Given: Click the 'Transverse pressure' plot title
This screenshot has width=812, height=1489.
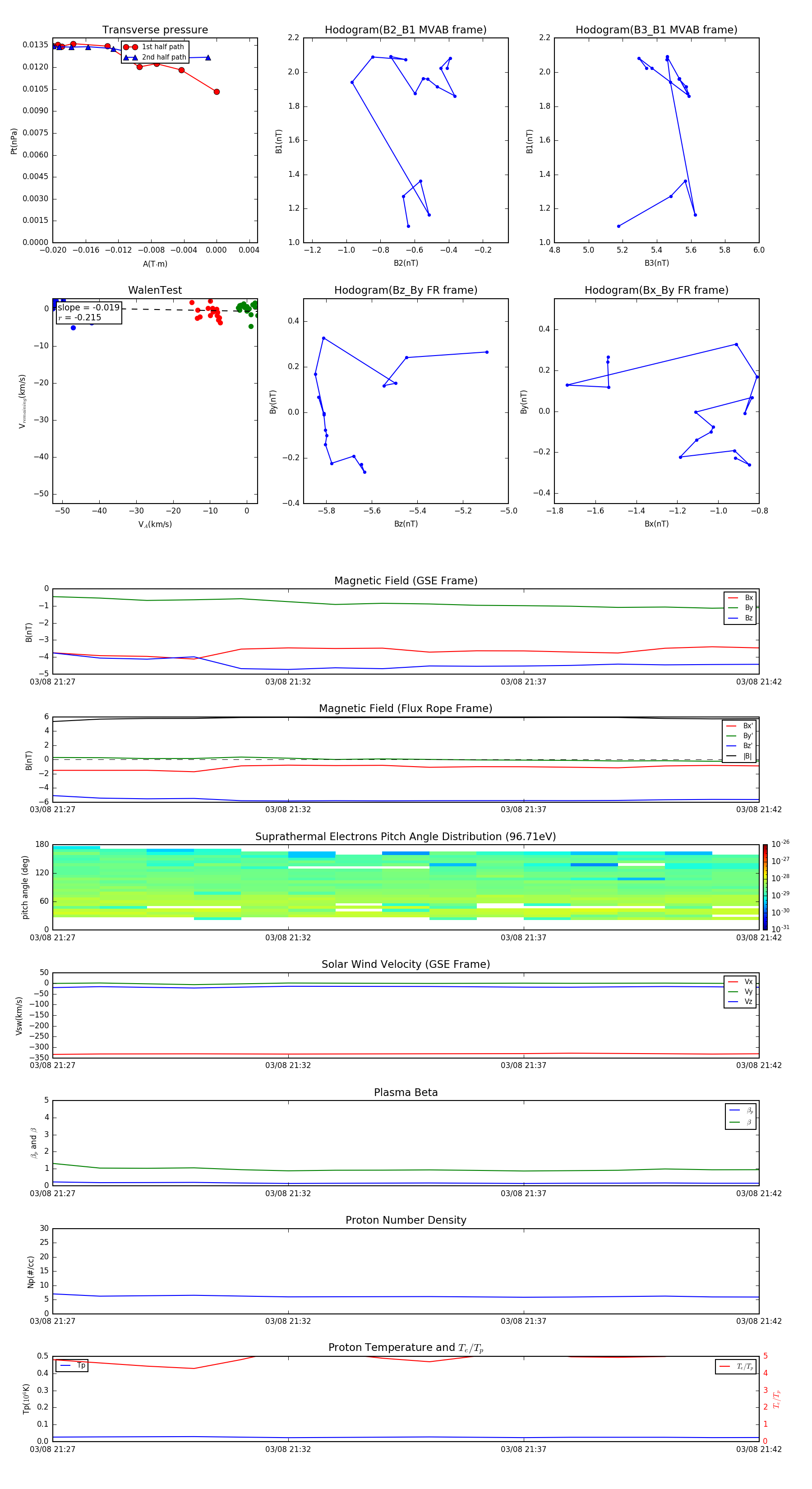Looking at the screenshot, I should tap(155, 30).
